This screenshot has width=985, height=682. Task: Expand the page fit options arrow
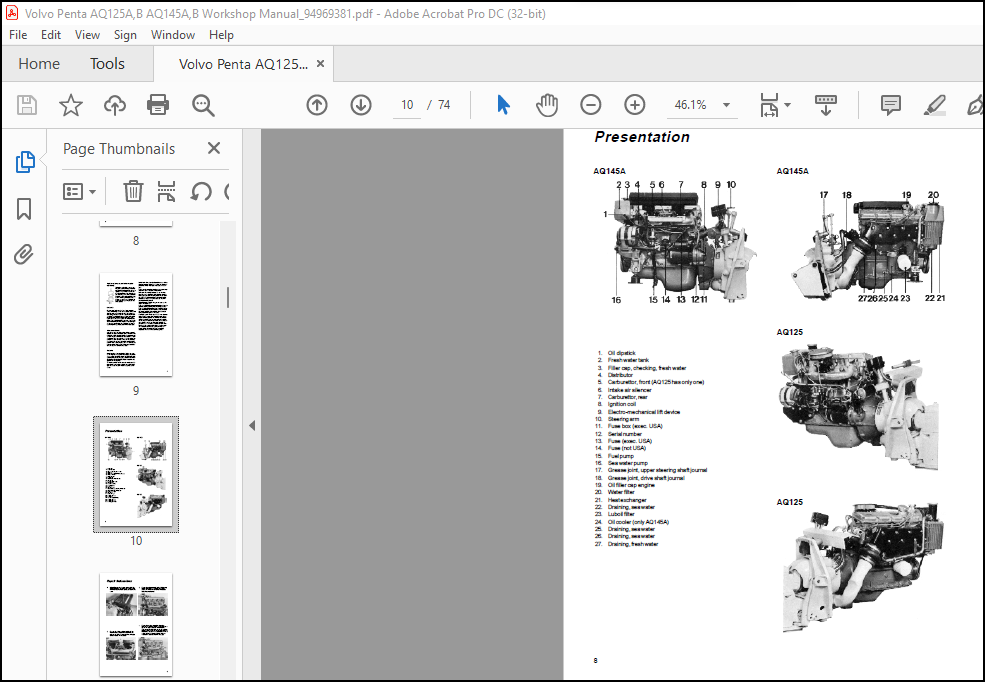coord(788,105)
